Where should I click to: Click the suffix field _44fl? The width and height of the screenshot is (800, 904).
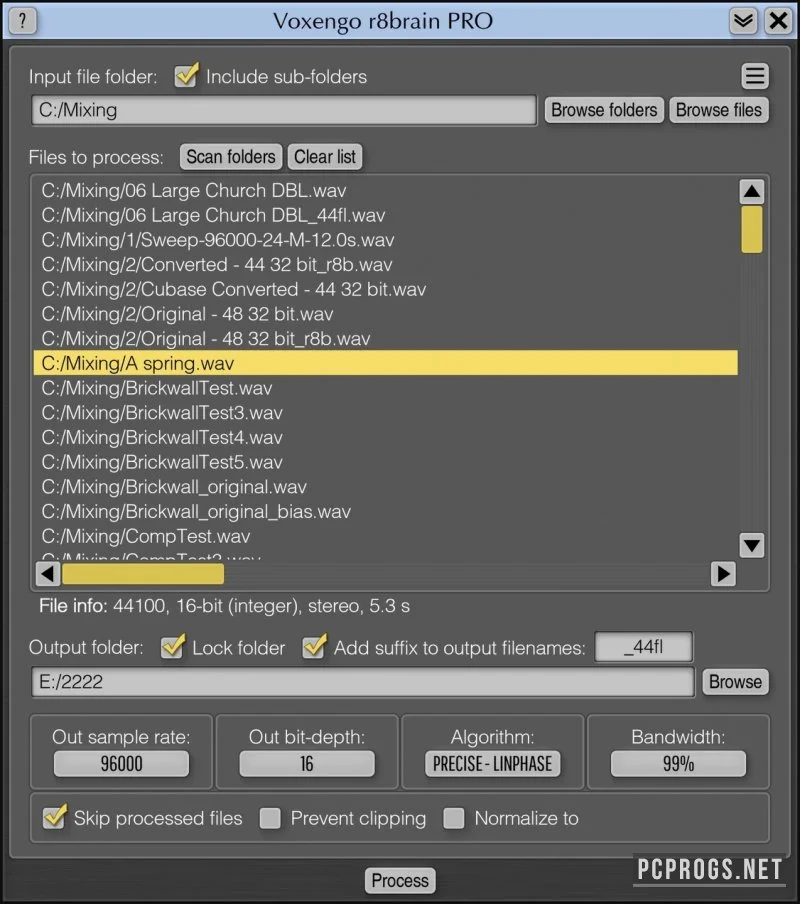[643, 647]
